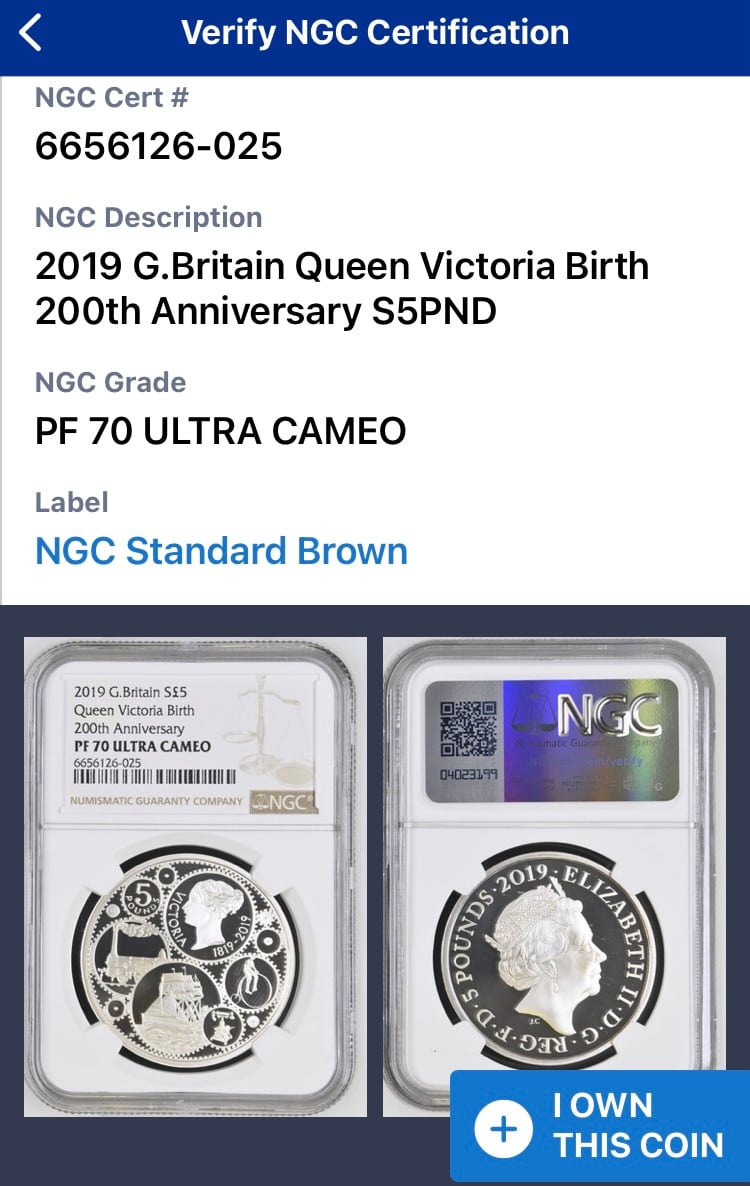Screen dimensions: 750x1186
Task: Go back using the header arrow
Action: pos(30,33)
